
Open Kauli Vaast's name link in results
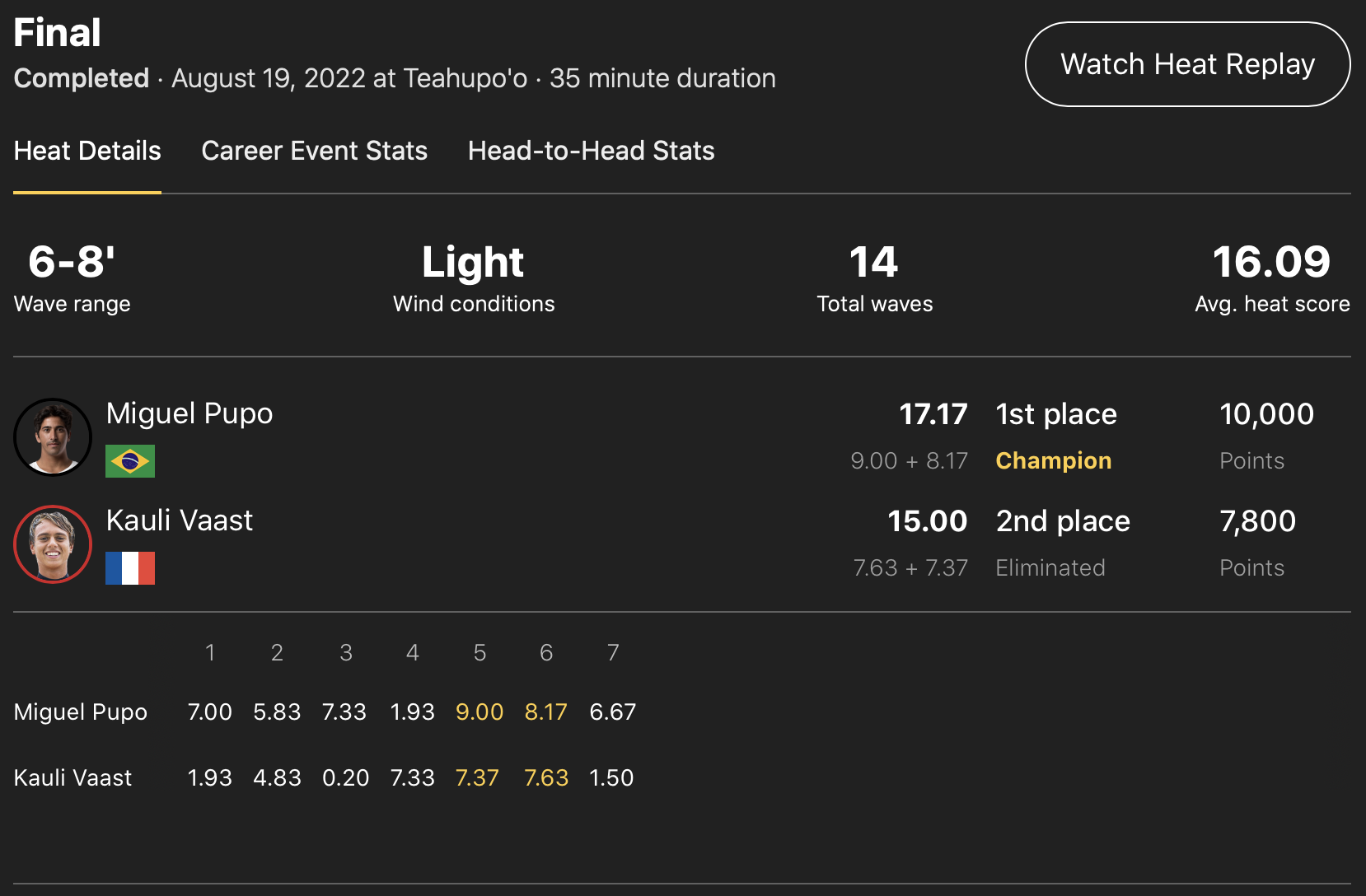(180, 520)
